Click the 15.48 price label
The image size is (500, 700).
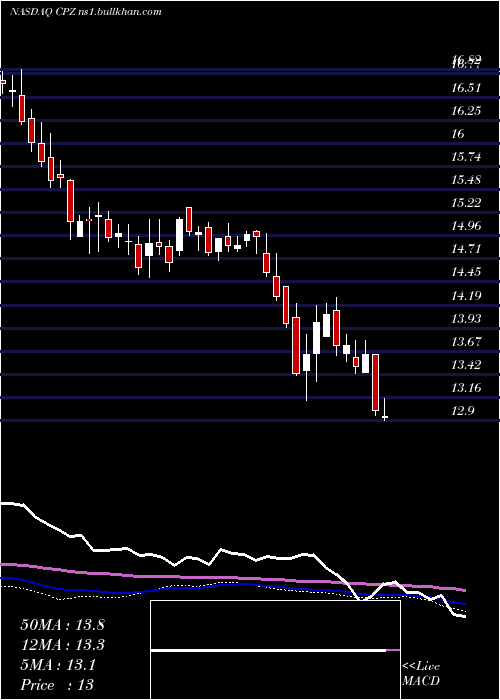(x=466, y=180)
